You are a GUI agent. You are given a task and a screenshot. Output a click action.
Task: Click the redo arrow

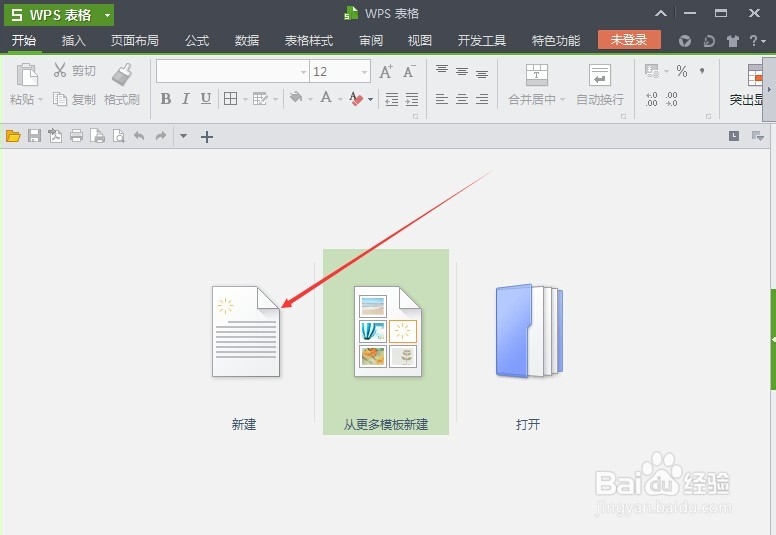[x=161, y=136]
